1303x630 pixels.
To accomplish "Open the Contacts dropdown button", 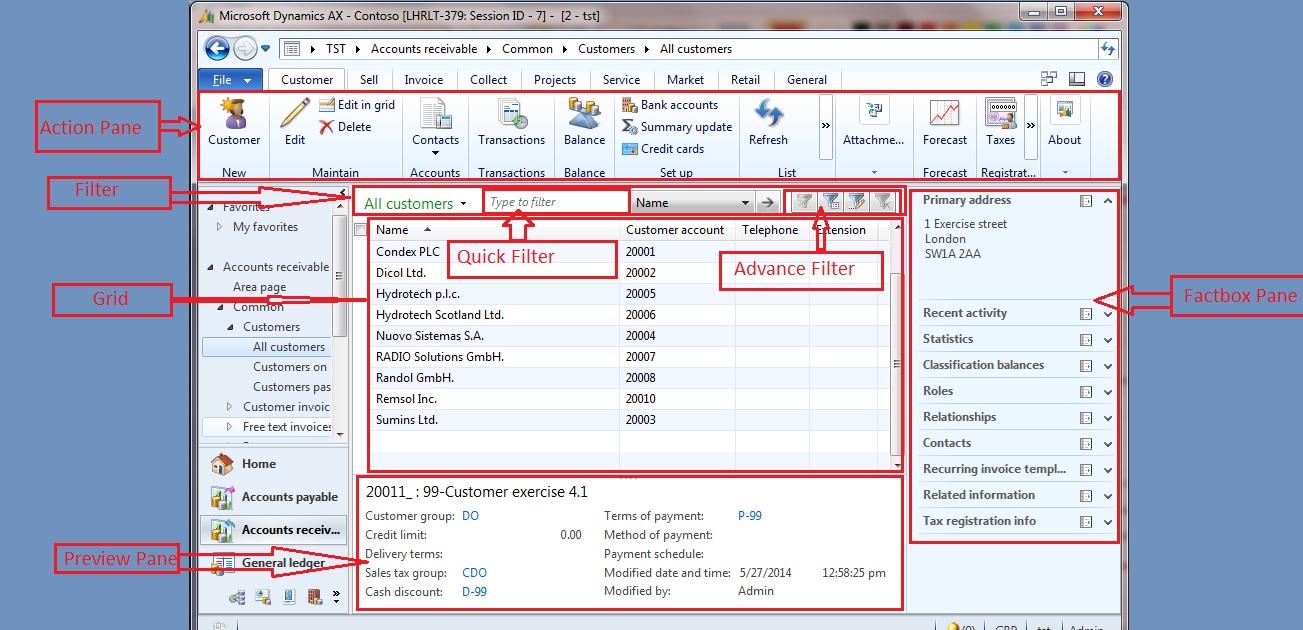I will tap(435, 127).
